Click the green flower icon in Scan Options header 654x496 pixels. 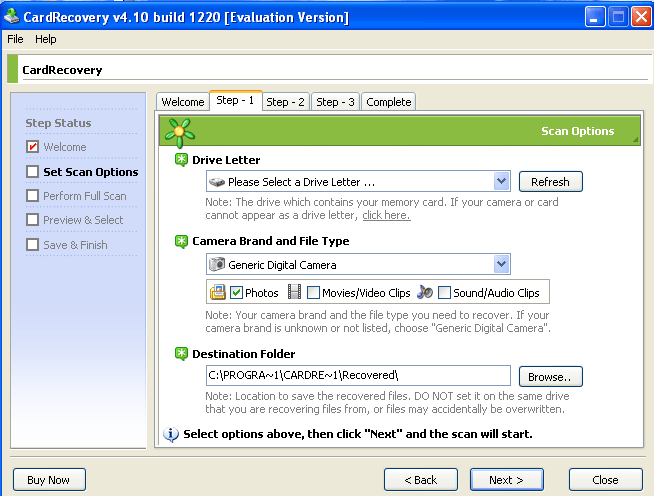180,133
